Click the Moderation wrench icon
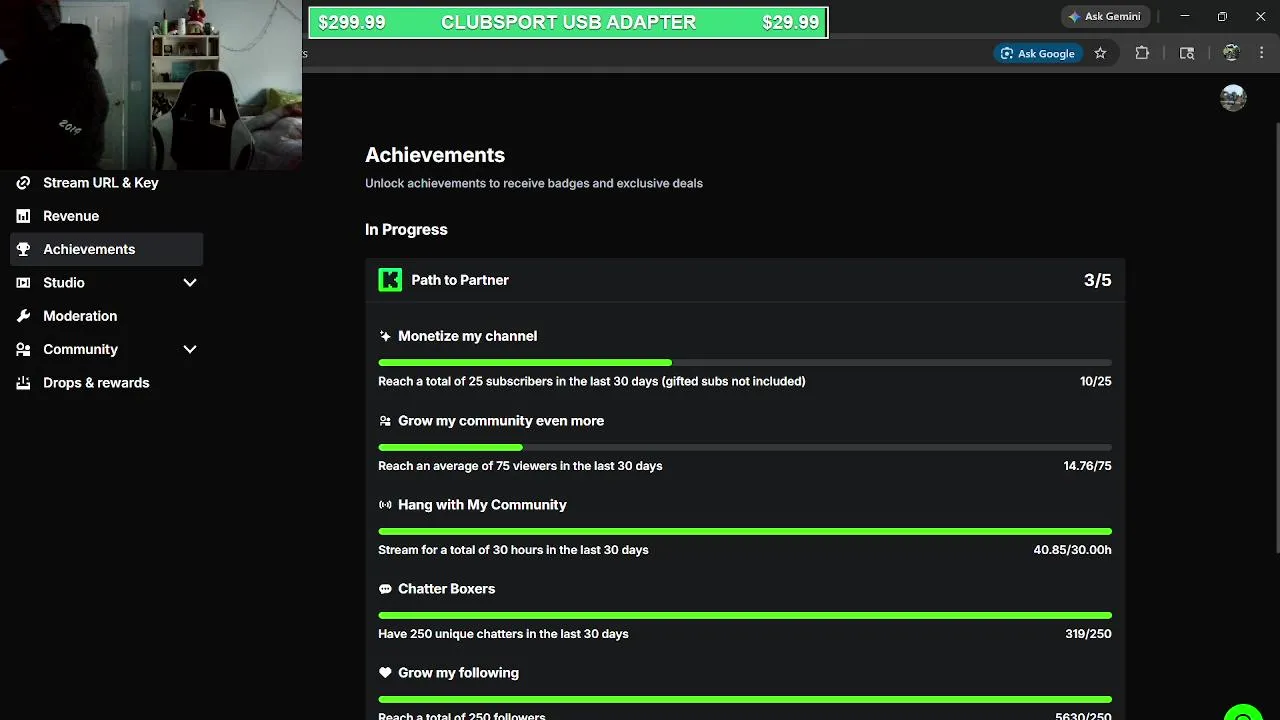Viewport: 1280px width, 720px height. 23,316
